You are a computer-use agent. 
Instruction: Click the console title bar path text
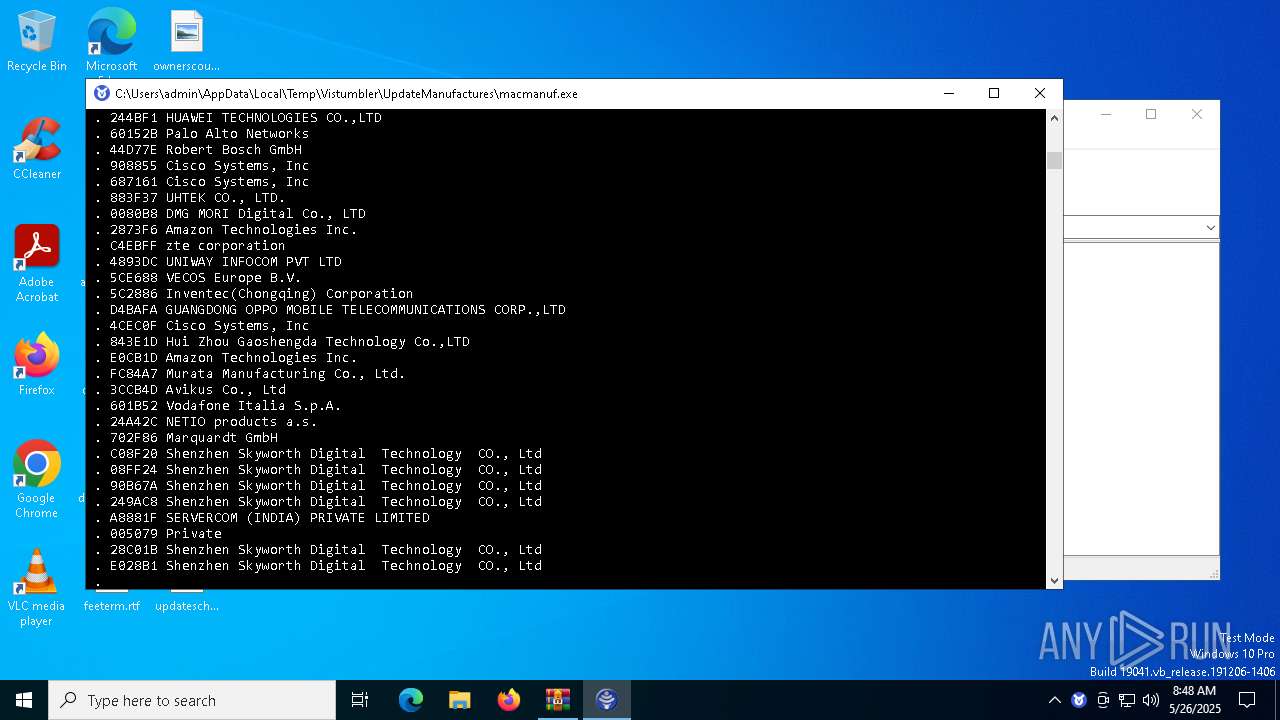(346, 93)
